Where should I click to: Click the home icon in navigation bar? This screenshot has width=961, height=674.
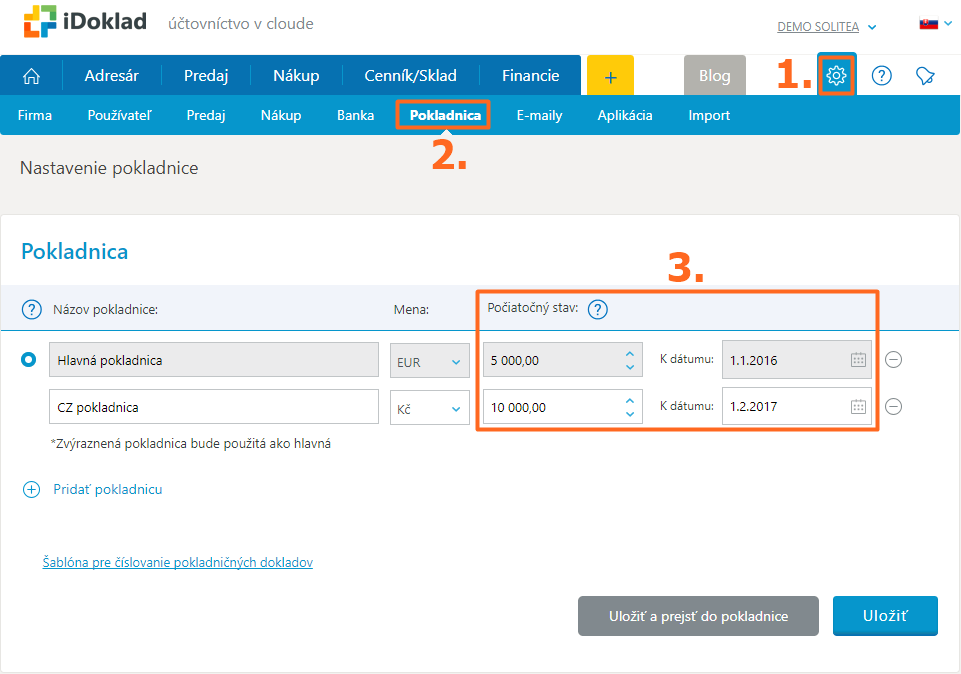tap(31, 76)
